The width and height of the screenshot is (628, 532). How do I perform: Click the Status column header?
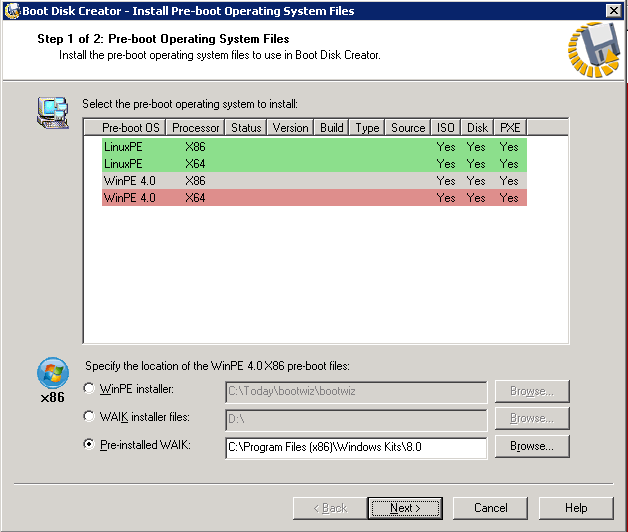coord(246,128)
